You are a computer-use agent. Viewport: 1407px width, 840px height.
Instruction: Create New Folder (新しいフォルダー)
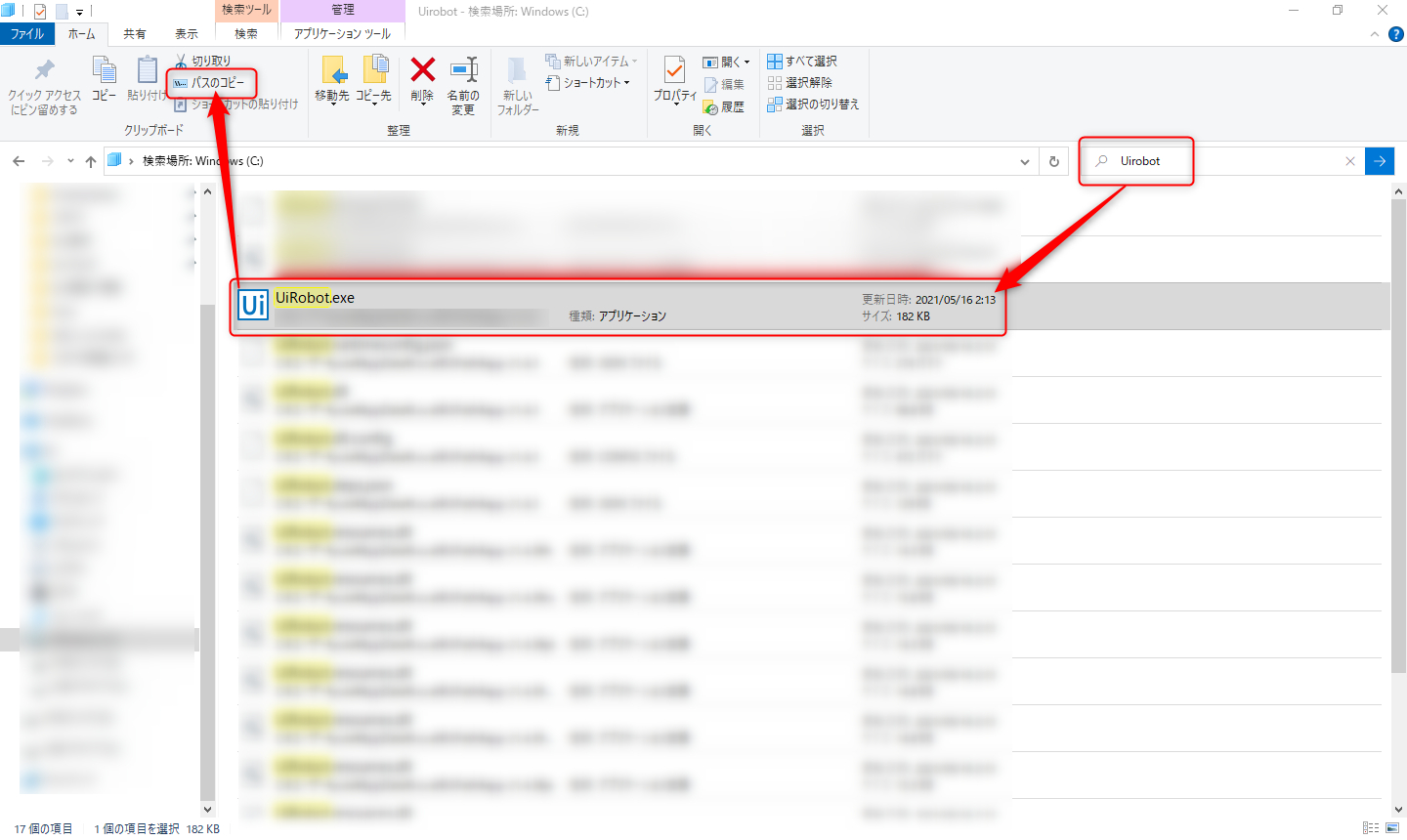[x=517, y=85]
